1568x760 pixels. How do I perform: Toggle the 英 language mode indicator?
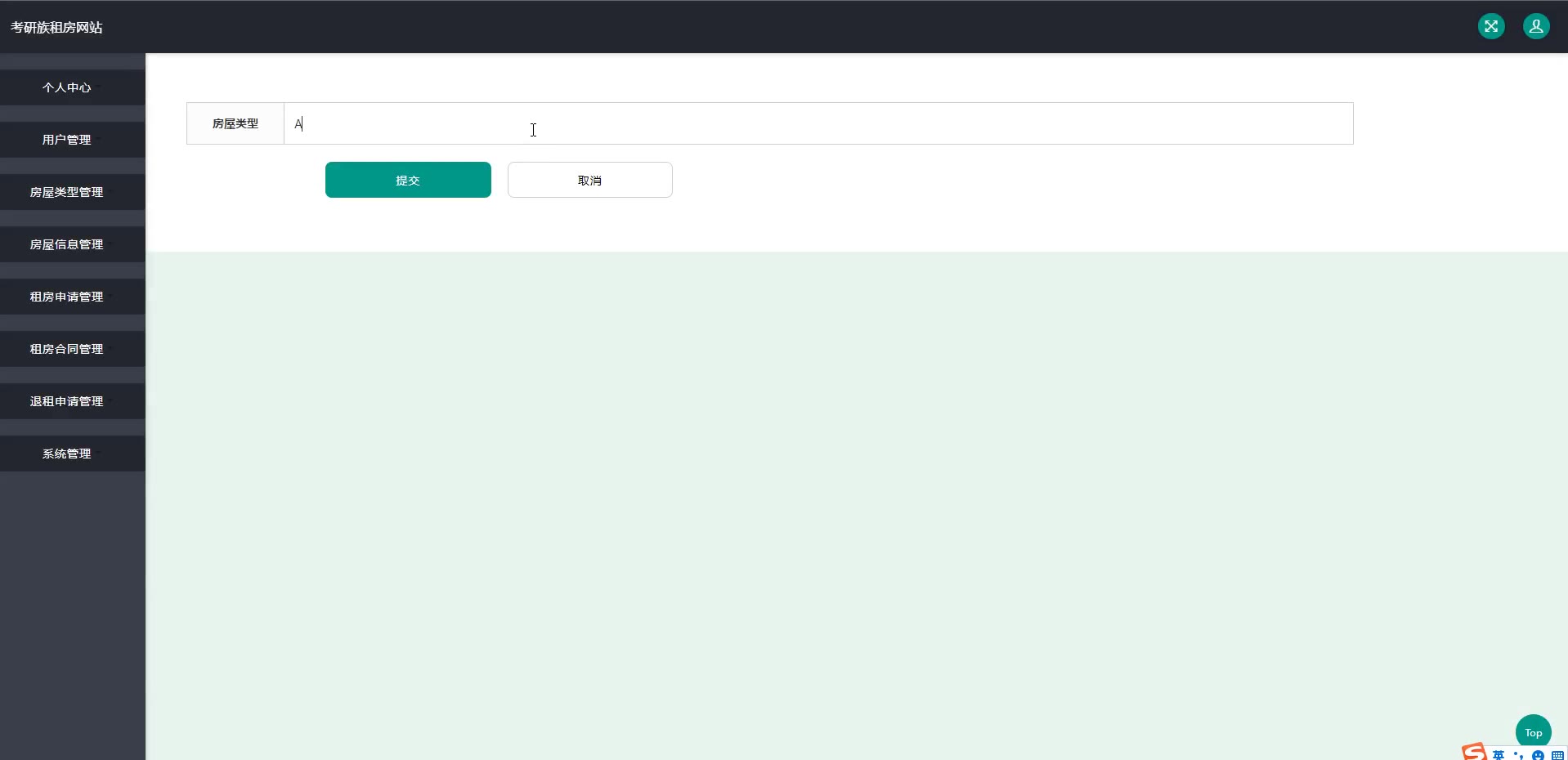tap(1499, 755)
